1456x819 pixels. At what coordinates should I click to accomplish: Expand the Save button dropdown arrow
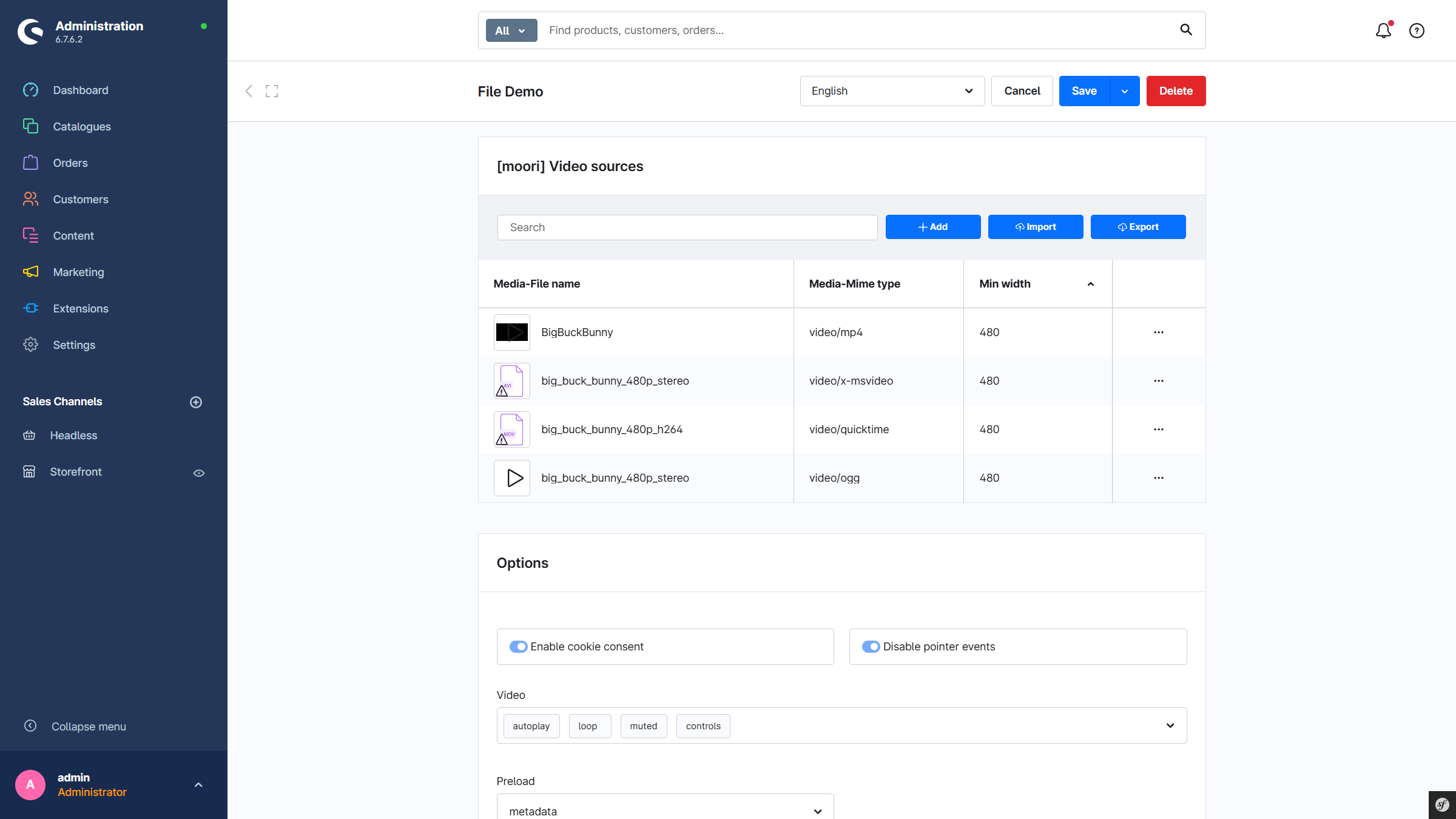(1125, 91)
